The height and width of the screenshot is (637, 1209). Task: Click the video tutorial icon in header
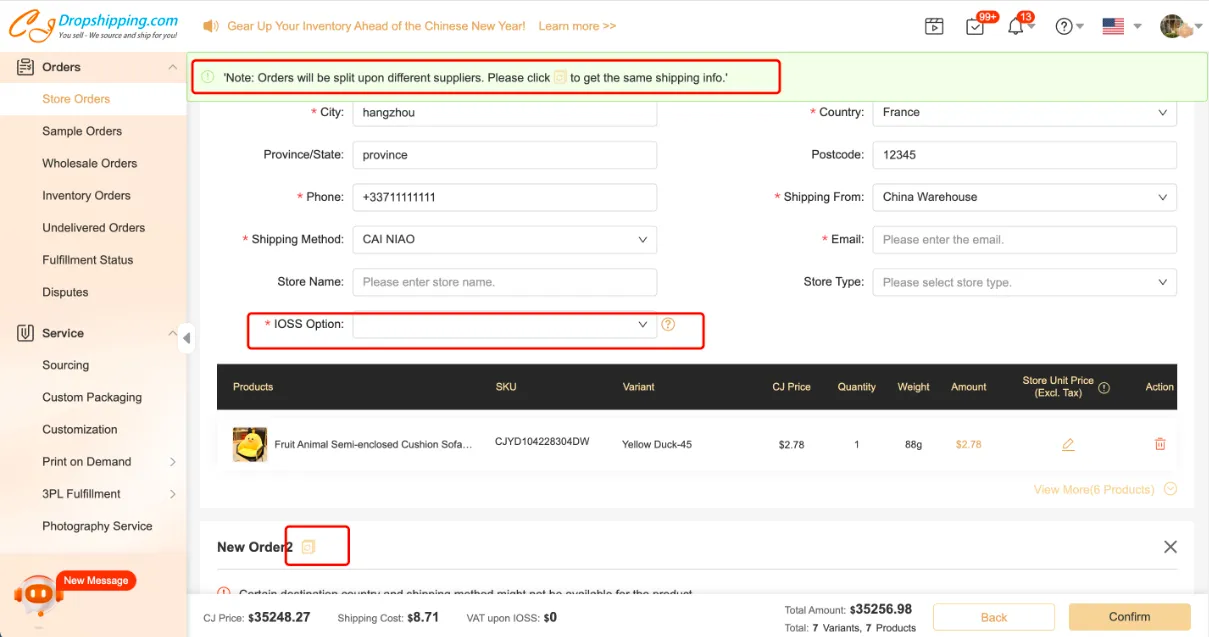tap(934, 27)
